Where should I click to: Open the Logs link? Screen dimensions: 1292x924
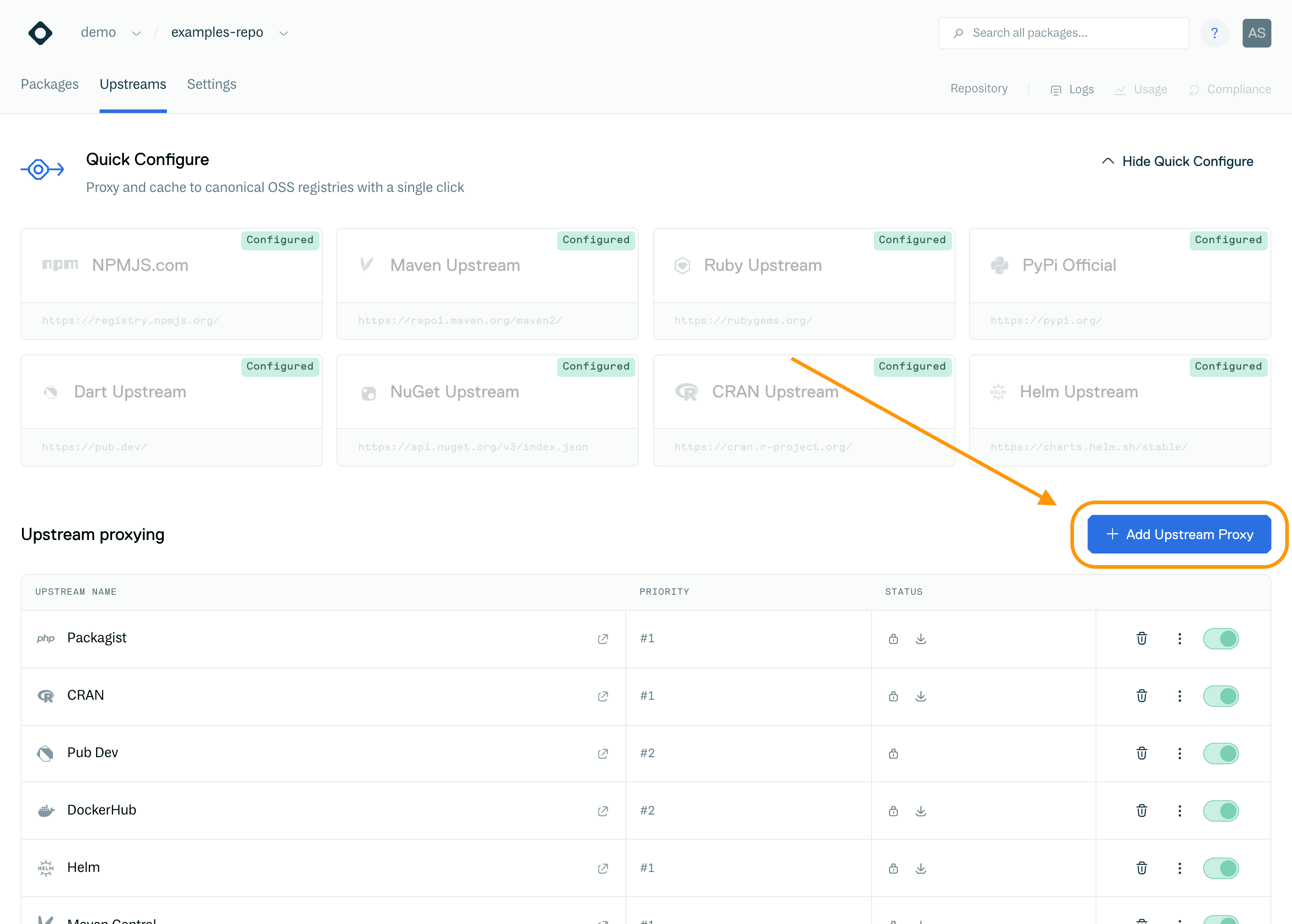click(1072, 89)
